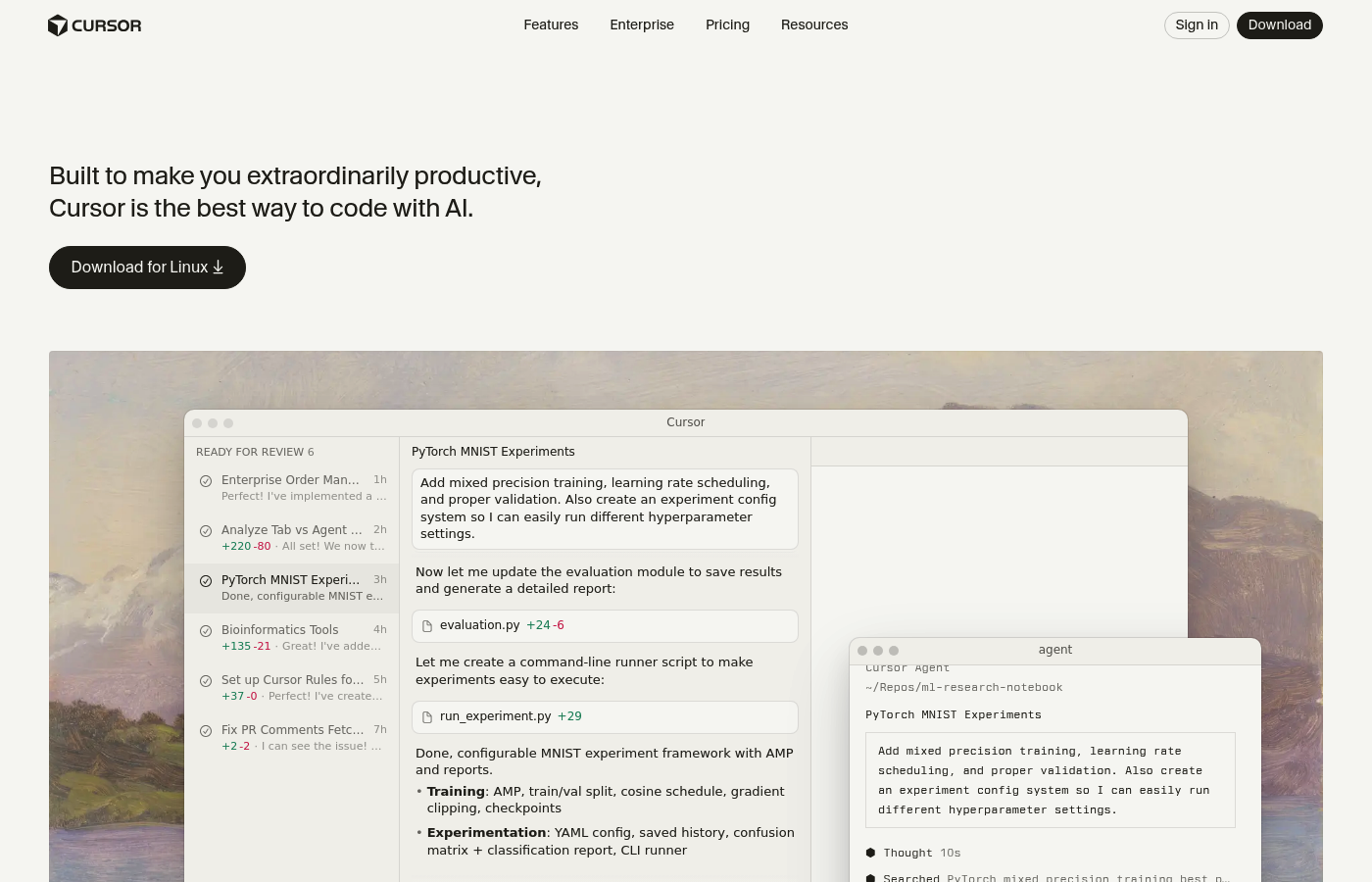Toggle review status on Analyze Tab vs Agent item

click(206, 530)
